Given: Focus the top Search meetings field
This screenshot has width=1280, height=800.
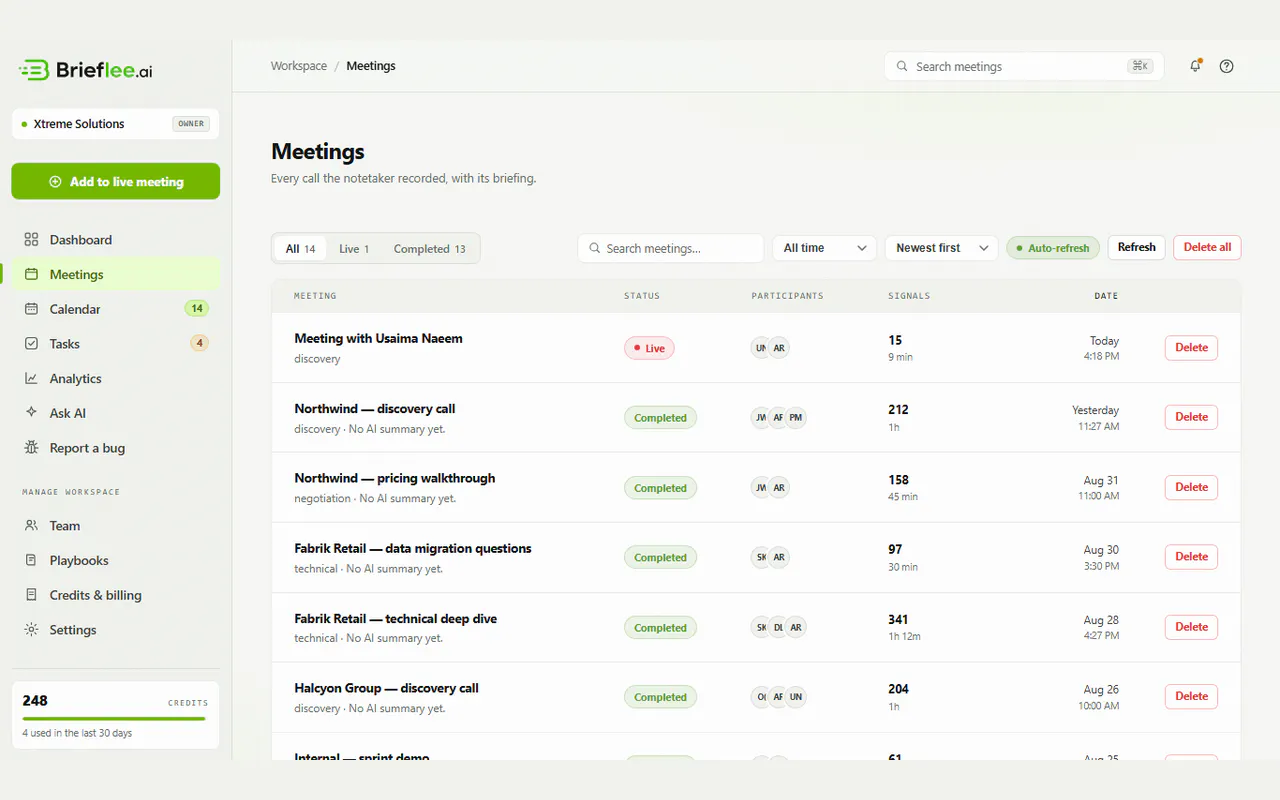Looking at the screenshot, I should 1024,66.
